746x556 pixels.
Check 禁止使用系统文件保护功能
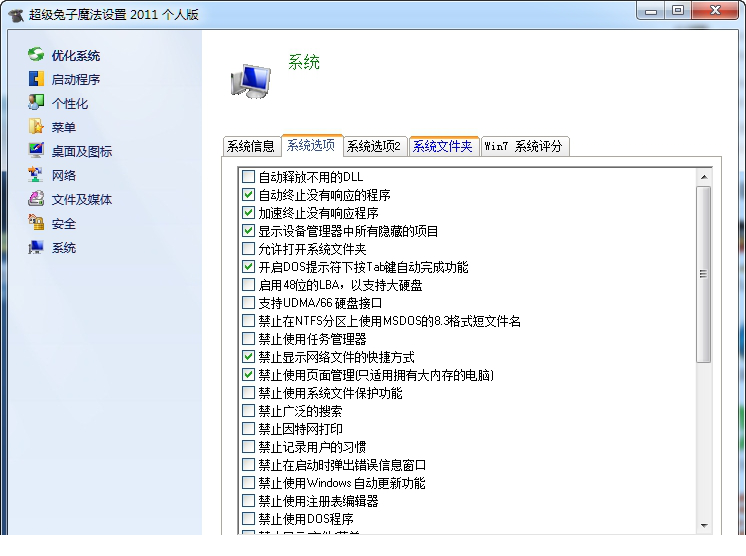(248, 393)
